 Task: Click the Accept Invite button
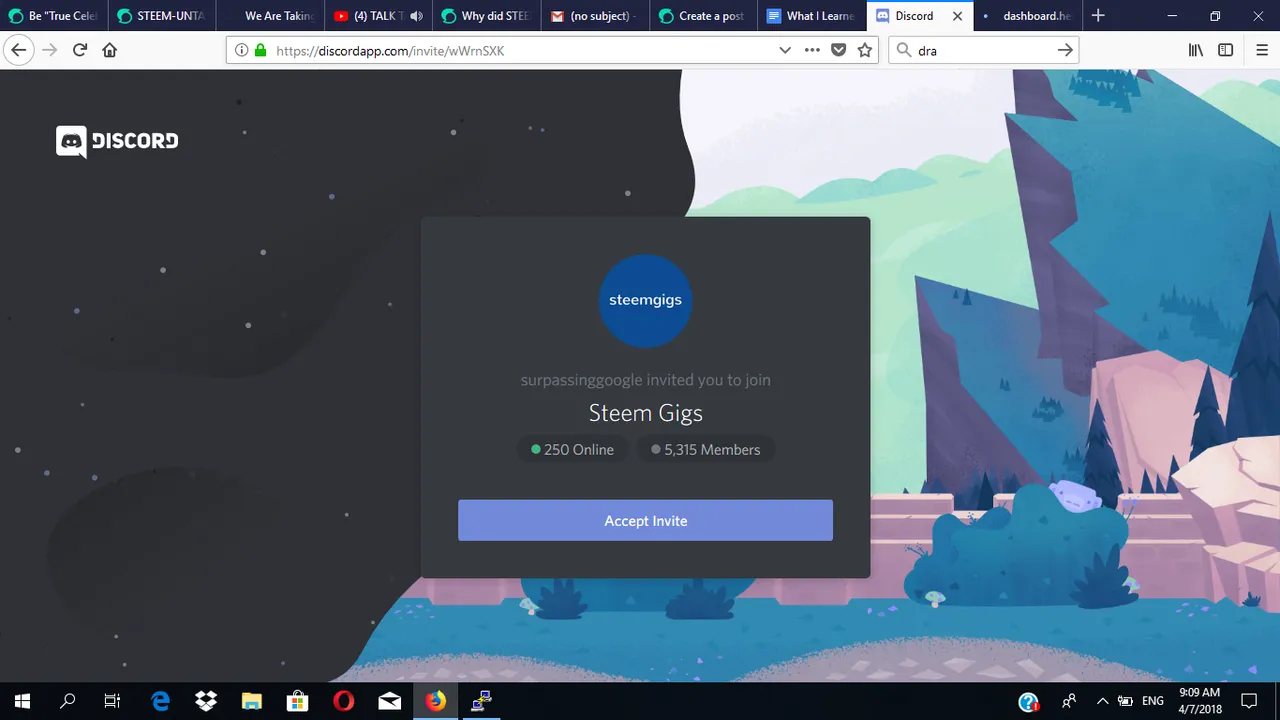click(645, 520)
